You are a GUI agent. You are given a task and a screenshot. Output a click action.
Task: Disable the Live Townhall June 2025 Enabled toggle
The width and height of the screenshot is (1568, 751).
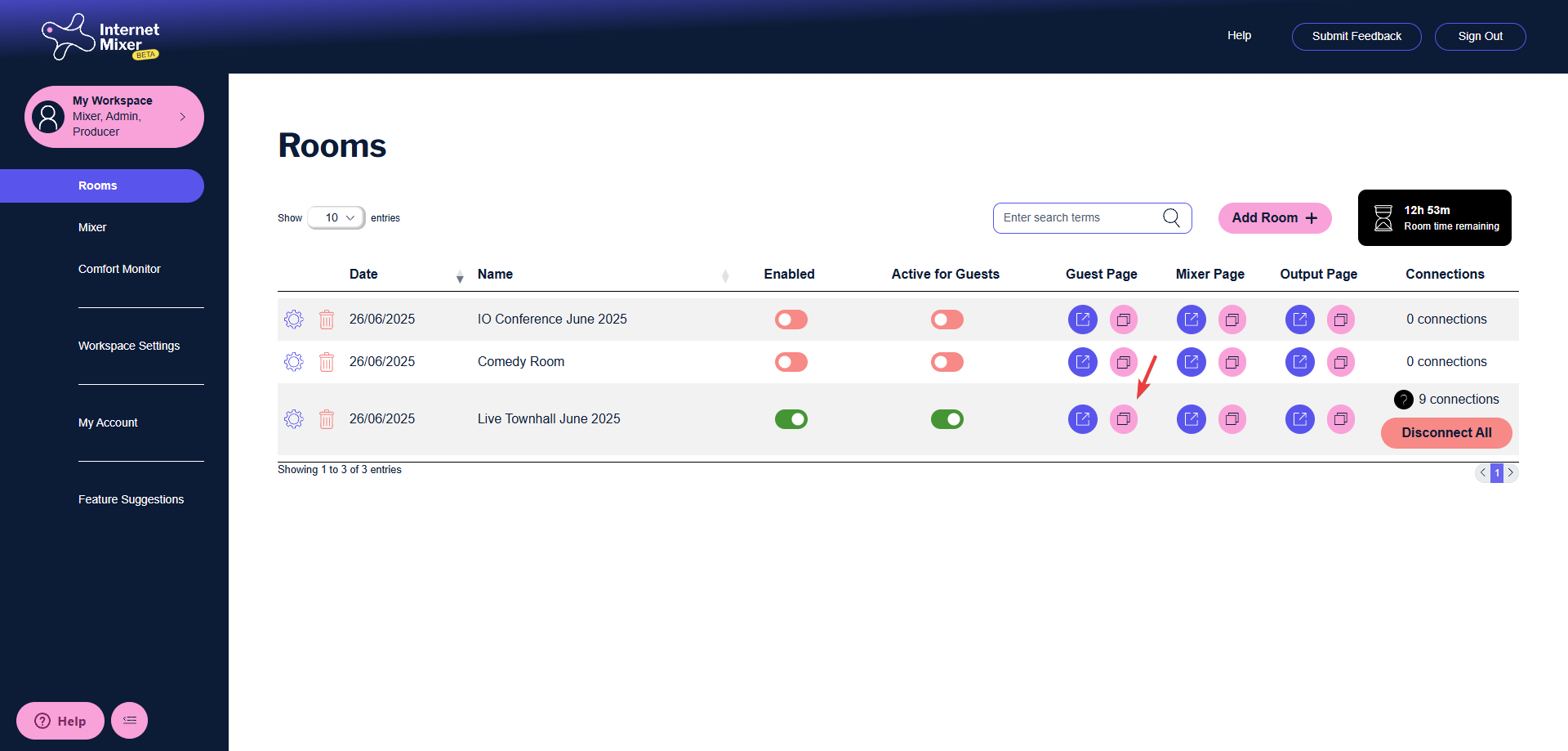(791, 419)
